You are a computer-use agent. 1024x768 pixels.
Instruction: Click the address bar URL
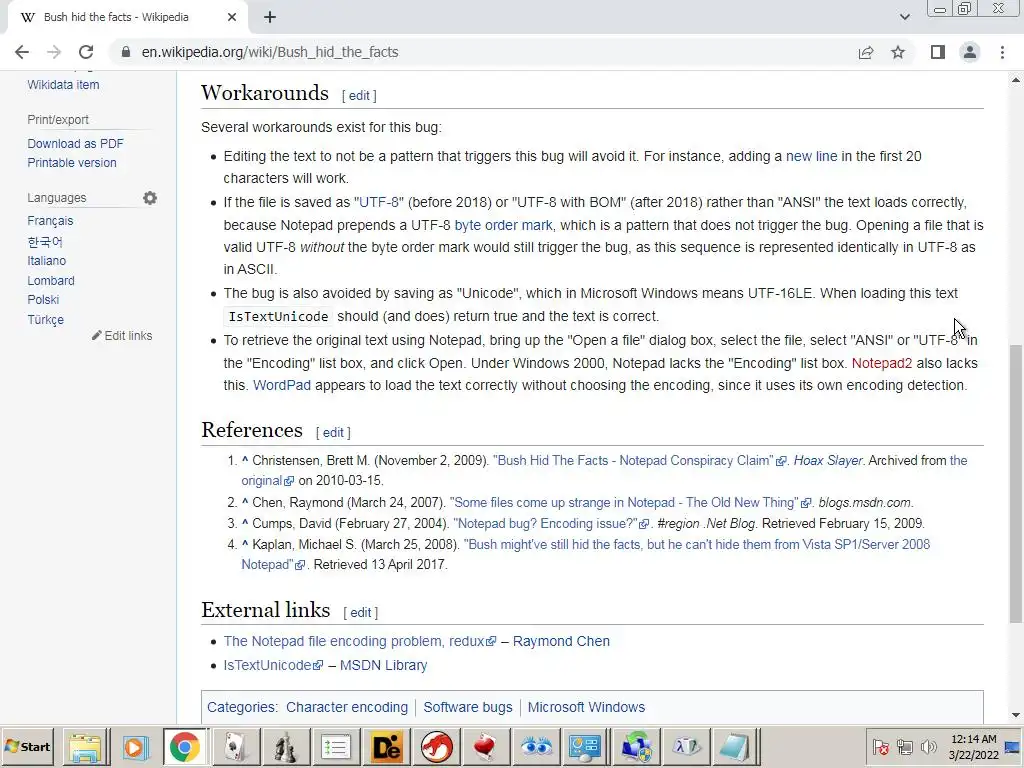click(270, 52)
